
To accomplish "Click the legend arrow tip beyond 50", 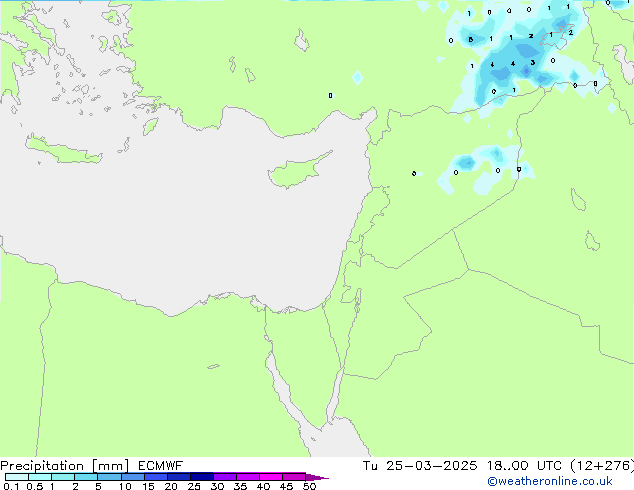I will (x=317, y=477).
